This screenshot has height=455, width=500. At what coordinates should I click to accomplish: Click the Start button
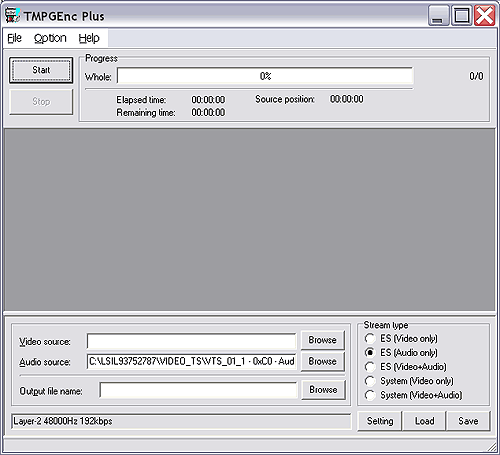click(x=41, y=70)
